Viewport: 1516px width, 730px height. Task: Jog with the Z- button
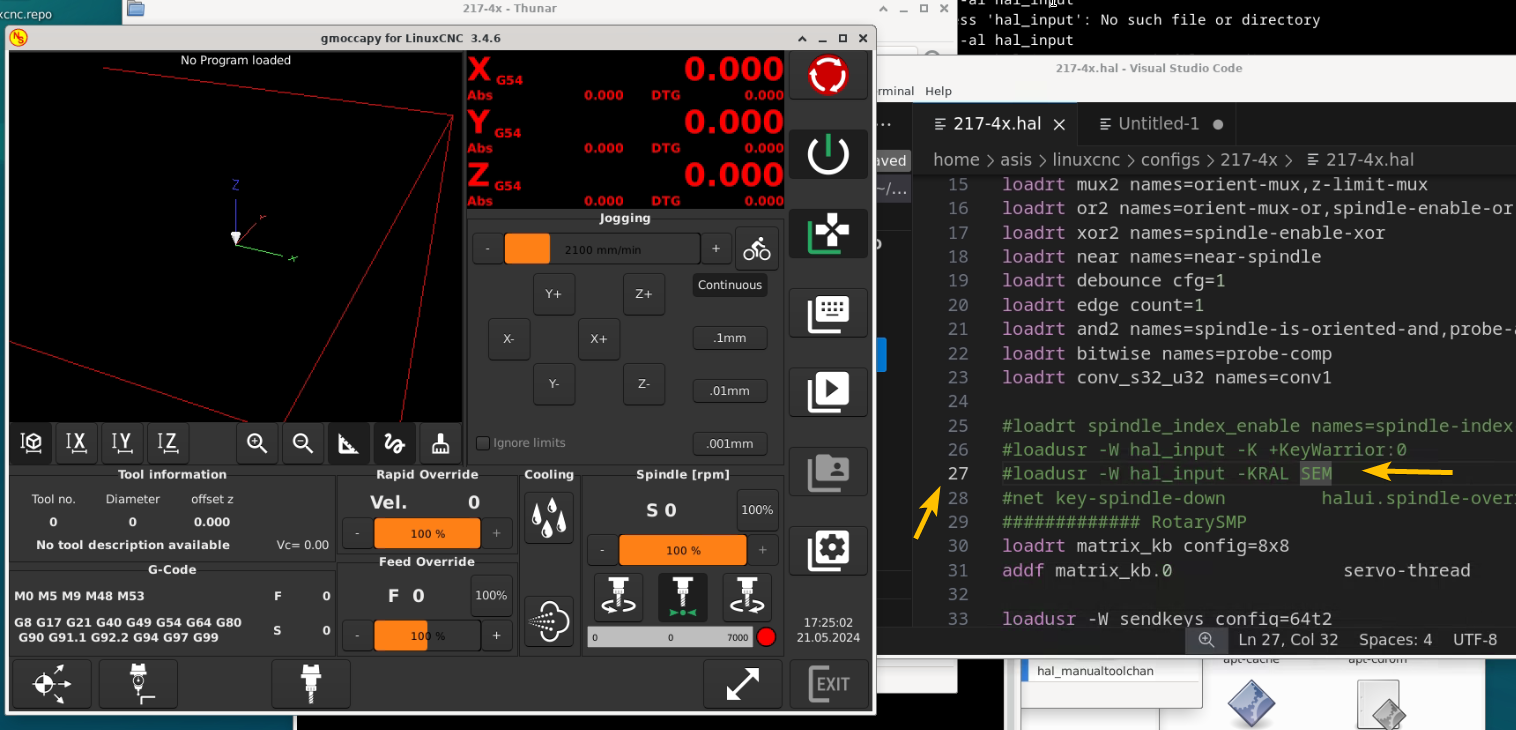point(644,384)
